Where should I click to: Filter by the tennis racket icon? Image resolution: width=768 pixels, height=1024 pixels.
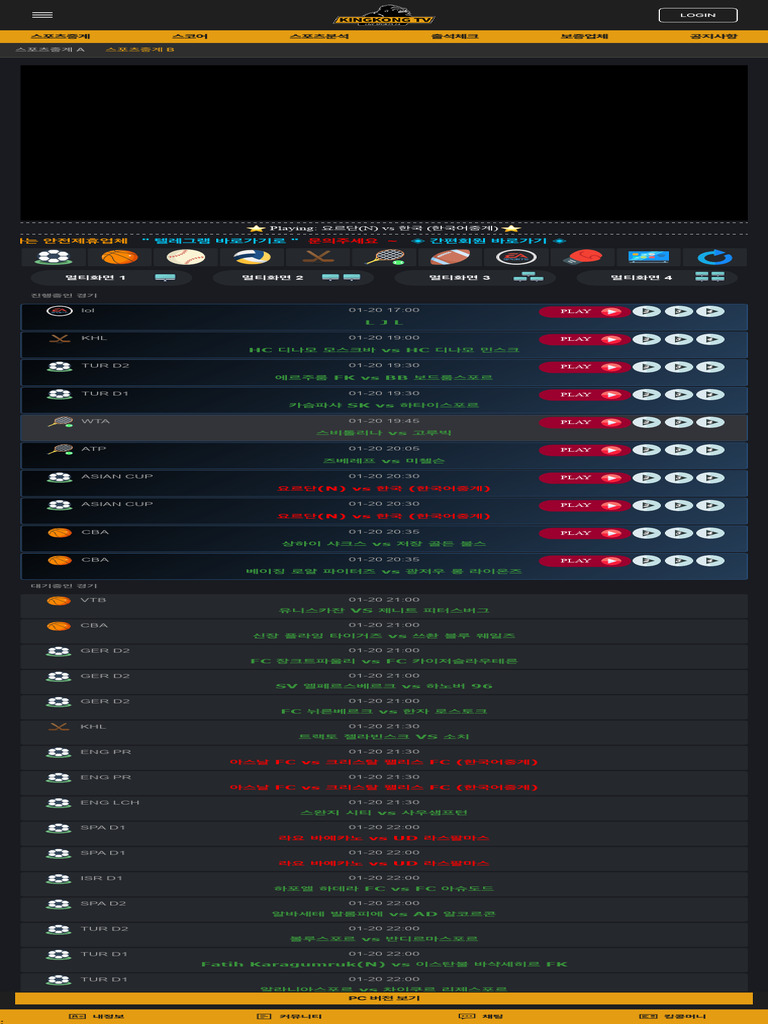click(384, 257)
